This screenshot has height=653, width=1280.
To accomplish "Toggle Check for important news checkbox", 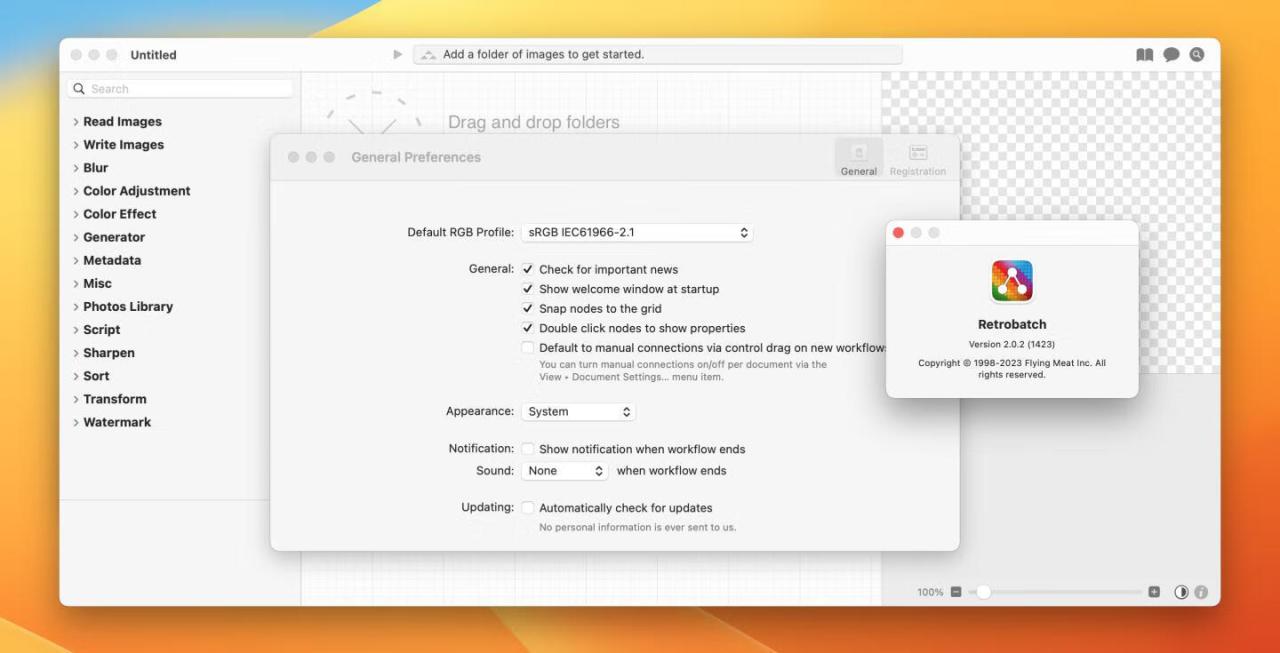I will (x=528, y=269).
